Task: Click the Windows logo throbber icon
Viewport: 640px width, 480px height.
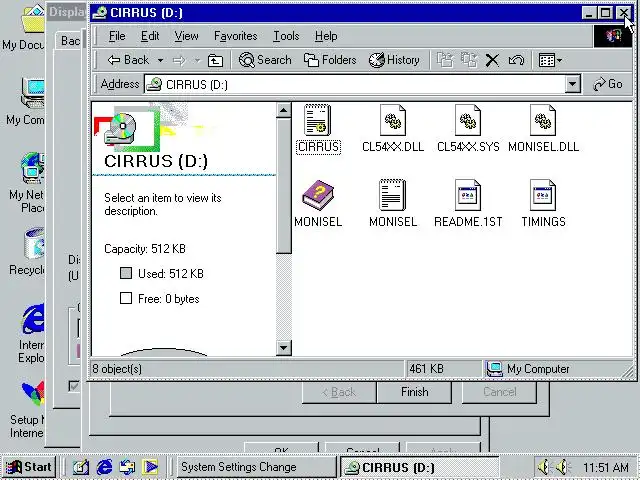Action: [x=613, y=36]
